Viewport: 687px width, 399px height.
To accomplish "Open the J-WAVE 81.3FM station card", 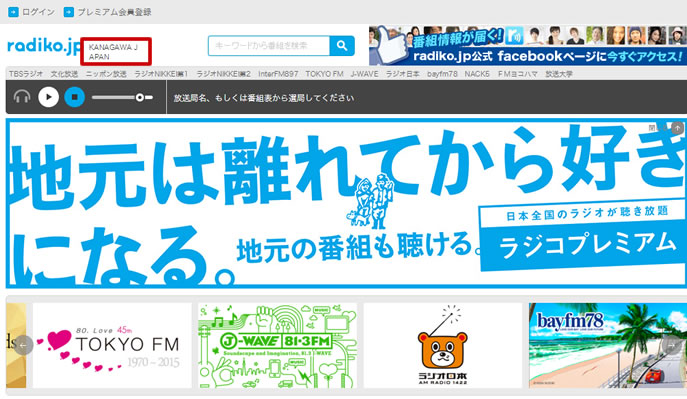I will tap(277, 345).
